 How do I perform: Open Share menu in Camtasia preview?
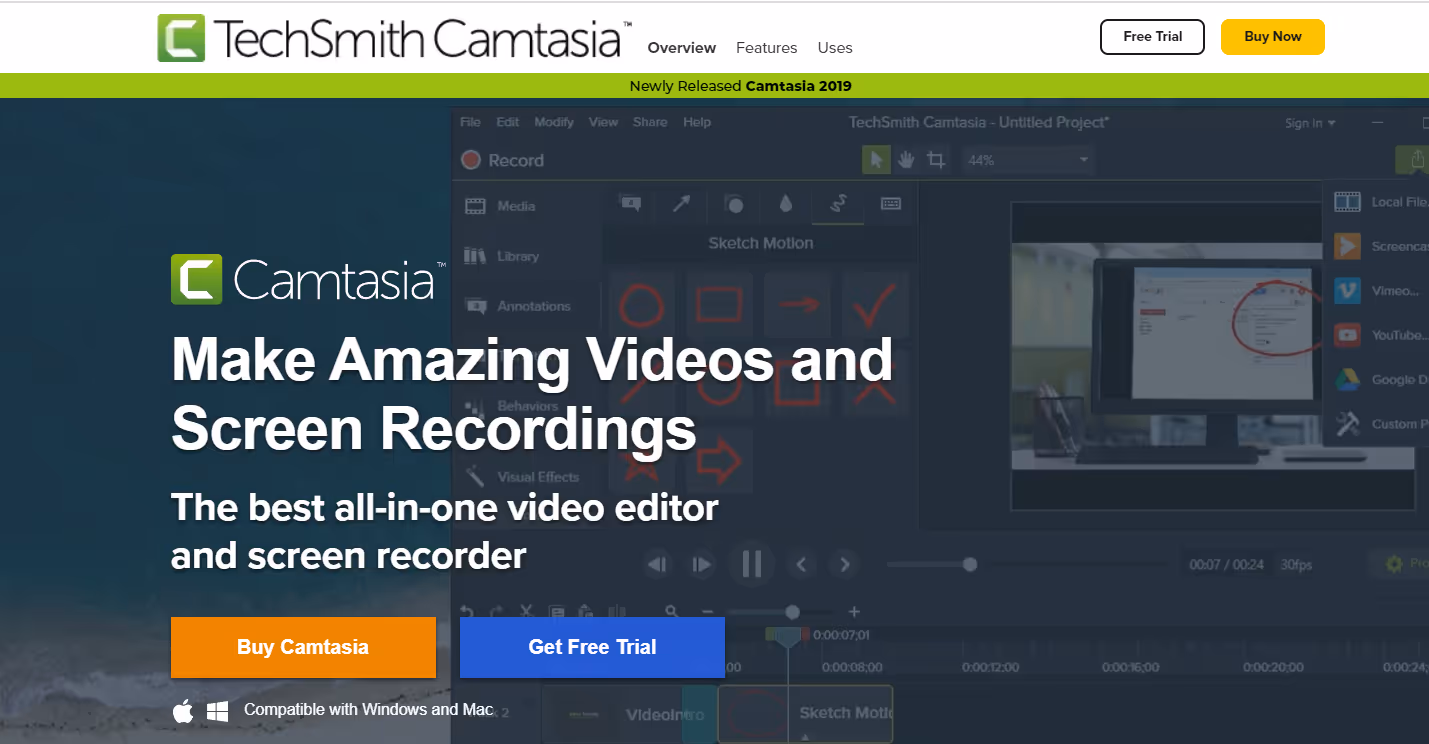(650, 122)
